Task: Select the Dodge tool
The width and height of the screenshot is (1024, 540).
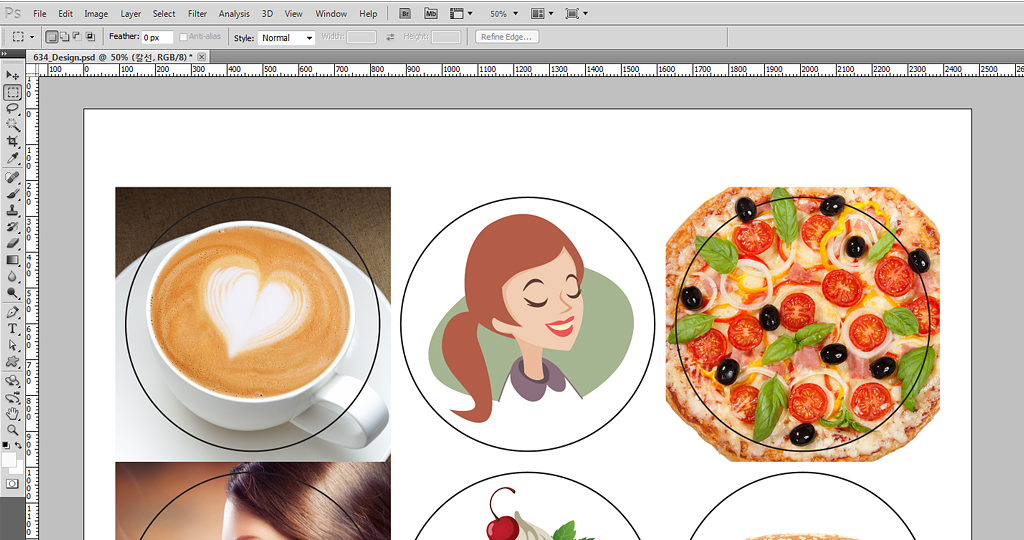Action: (x=12, y=293)
